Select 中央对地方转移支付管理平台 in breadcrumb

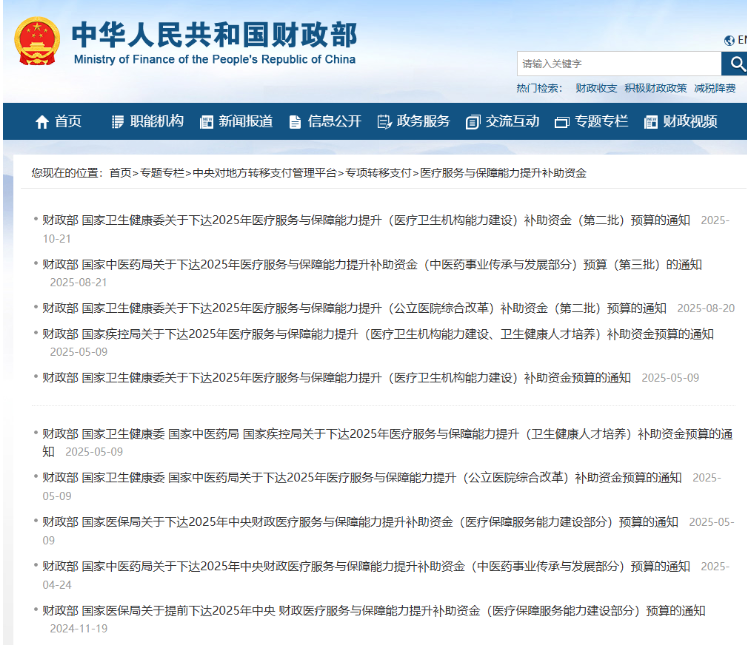coord(264,173)
